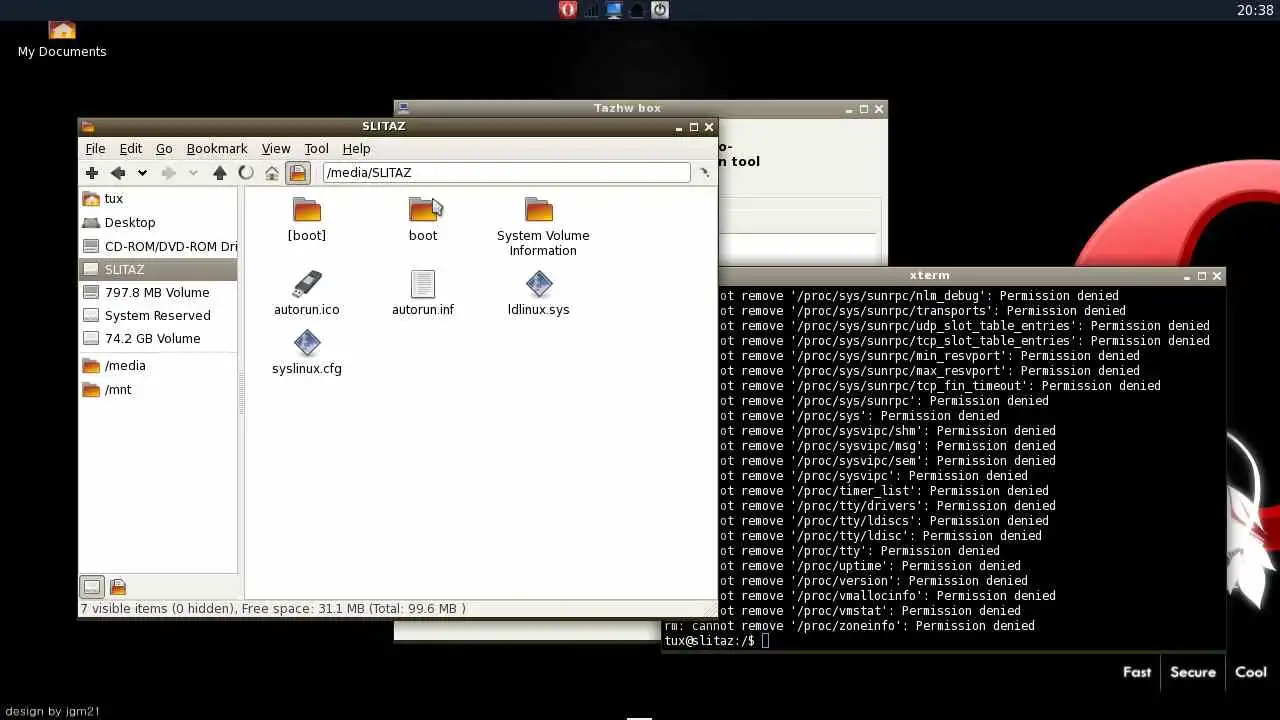Screen dimensions: 1280x720
Task: Open the Bookmark menu
Action: pos(217,148)
